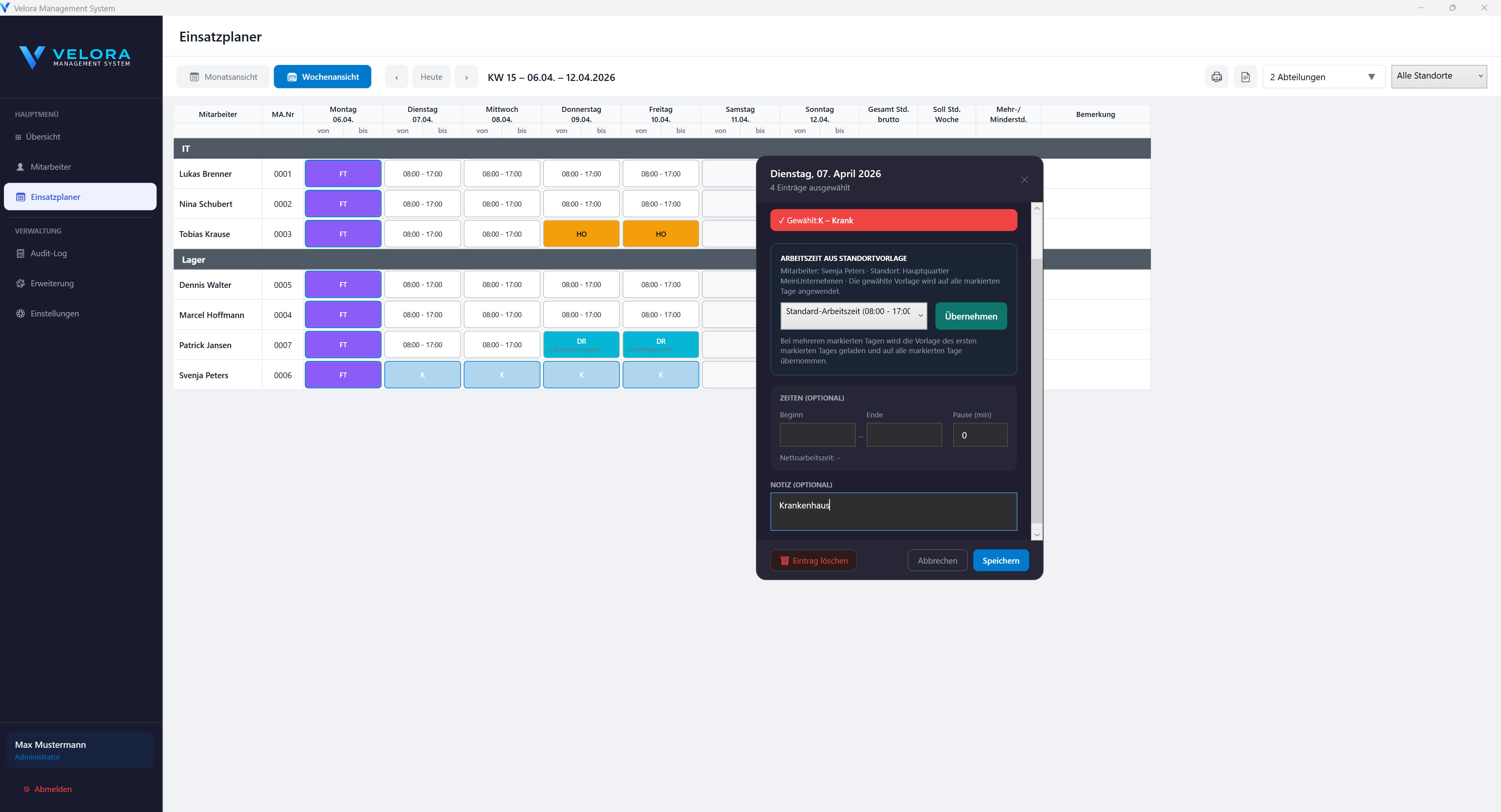Go to previous week arrow
This screenshot has height=812, width=1501.
396,77
